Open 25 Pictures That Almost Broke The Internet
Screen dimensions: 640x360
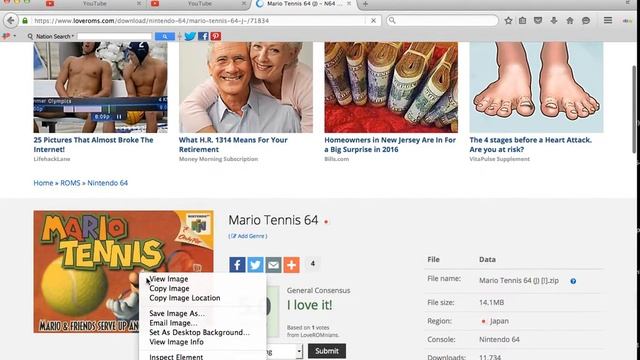[x=93, y=144]
